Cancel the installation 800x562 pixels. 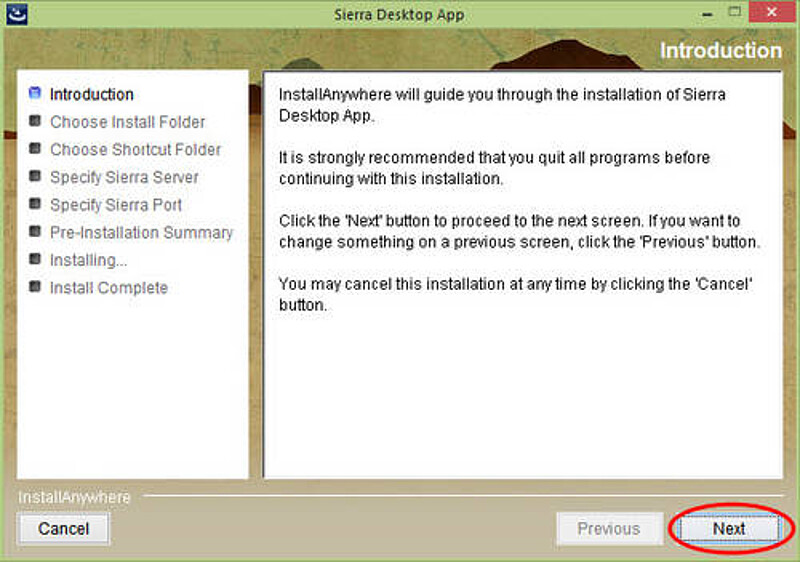64,529
